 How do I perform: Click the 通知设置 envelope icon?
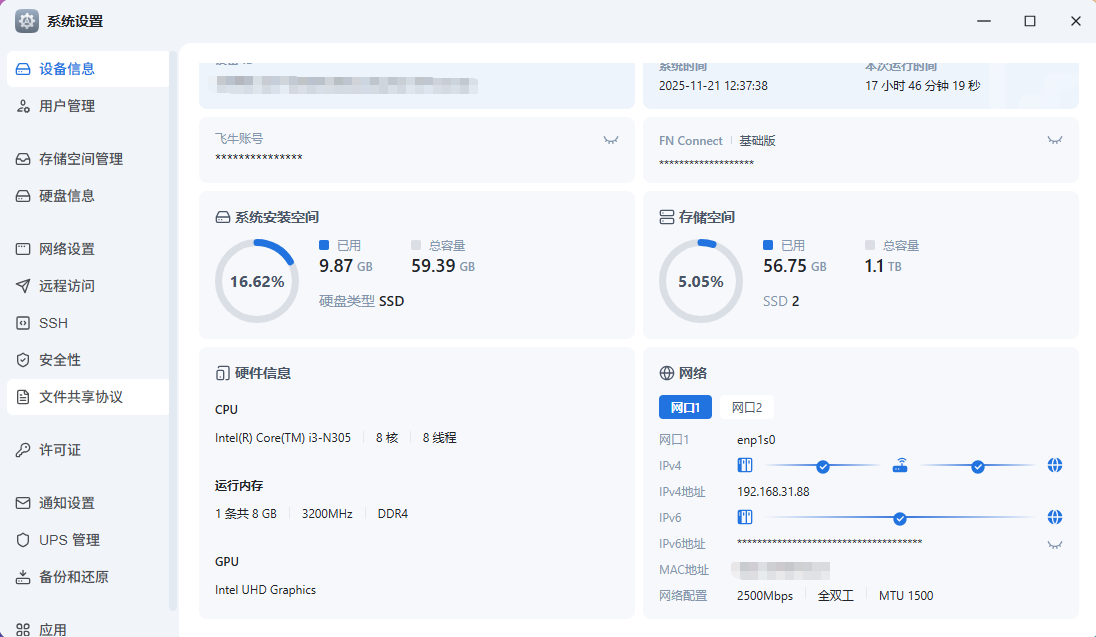[x=23, y=503]
